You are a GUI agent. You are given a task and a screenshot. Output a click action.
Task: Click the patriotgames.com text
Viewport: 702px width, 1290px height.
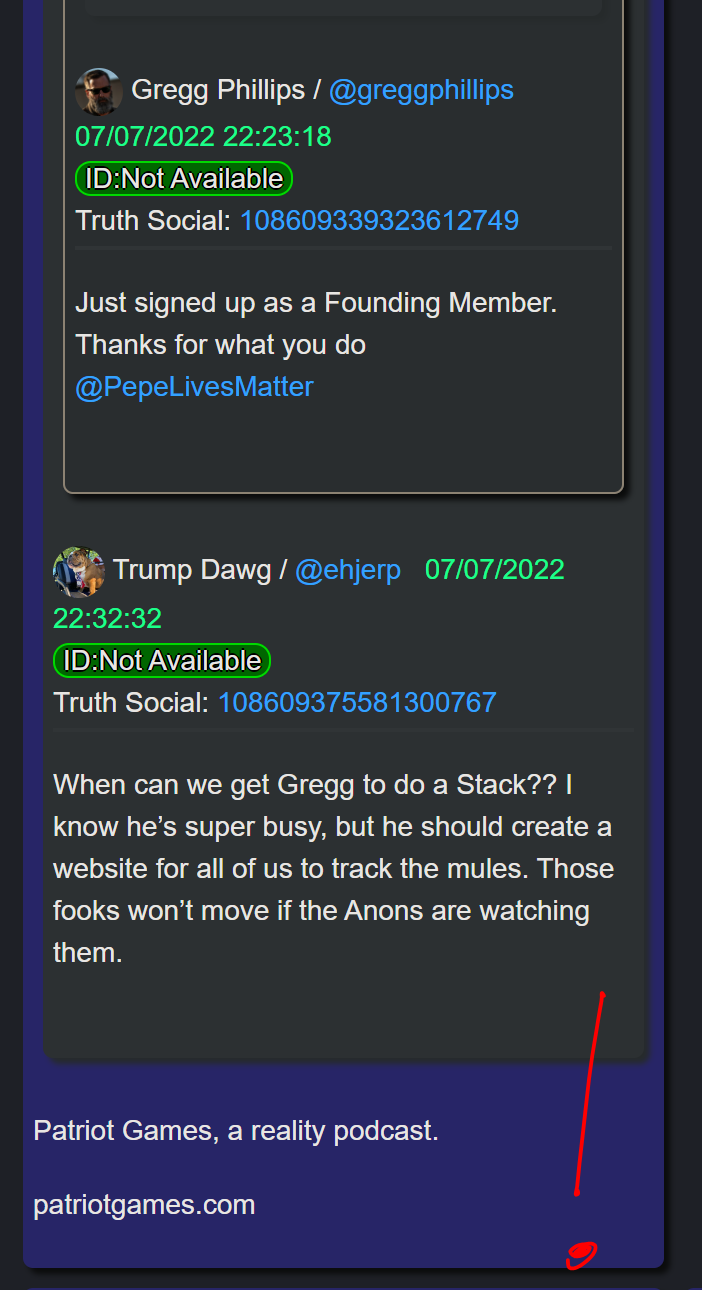(x=144, y=1205)
